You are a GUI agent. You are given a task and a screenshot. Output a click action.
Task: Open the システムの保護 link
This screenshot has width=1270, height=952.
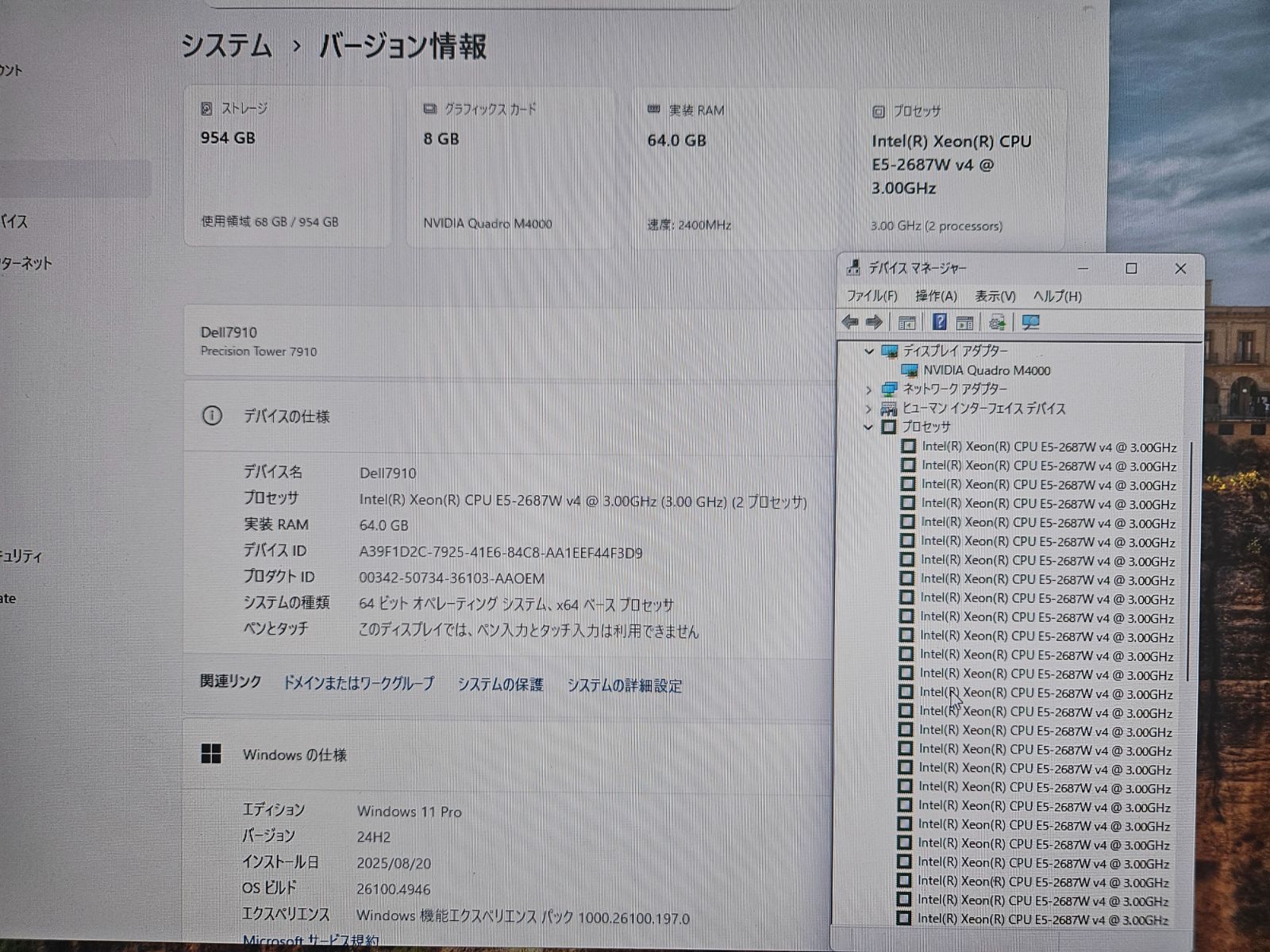tap(500, 684)
